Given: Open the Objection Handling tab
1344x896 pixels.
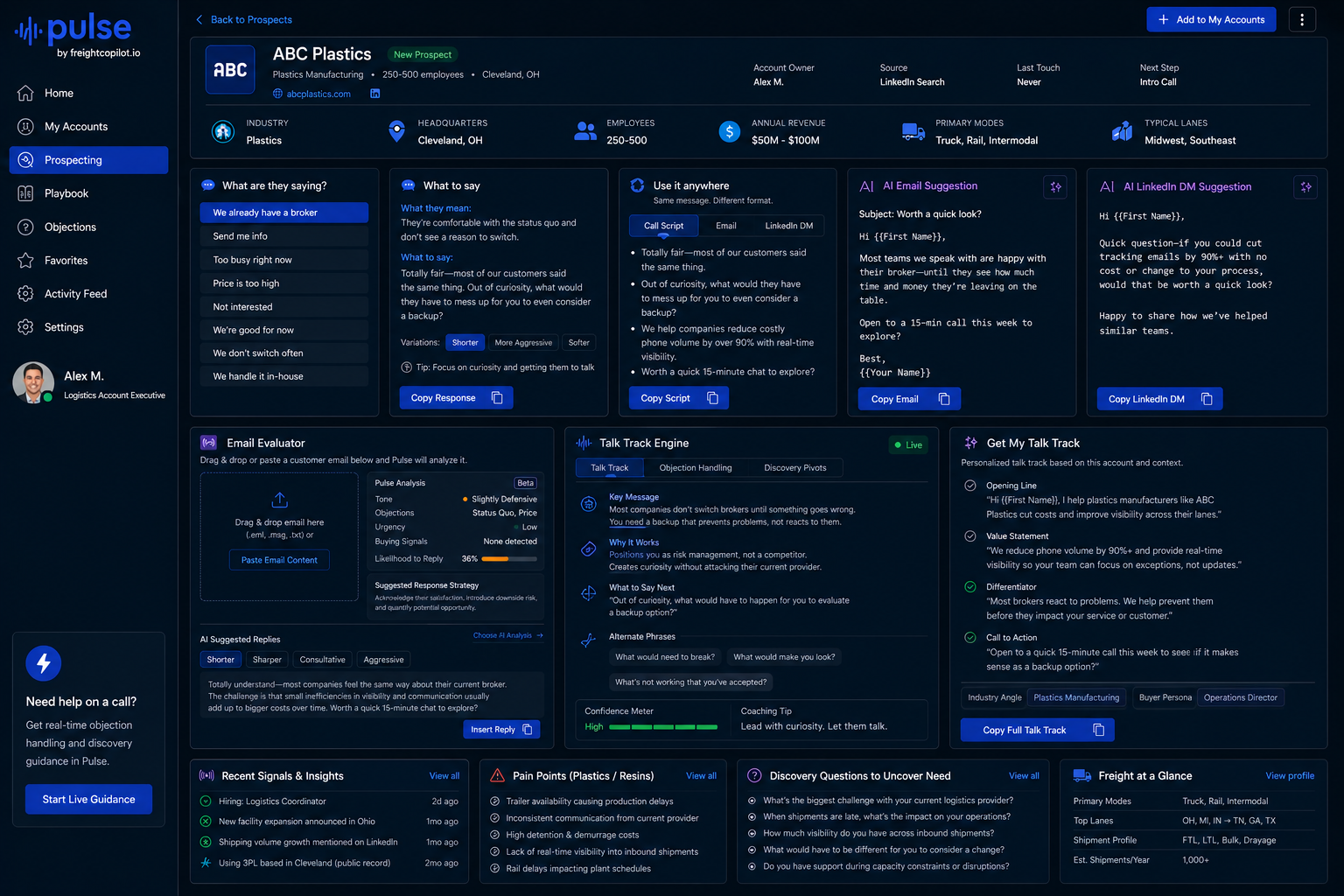Looking at the screenshot, I should click(696, 468).
